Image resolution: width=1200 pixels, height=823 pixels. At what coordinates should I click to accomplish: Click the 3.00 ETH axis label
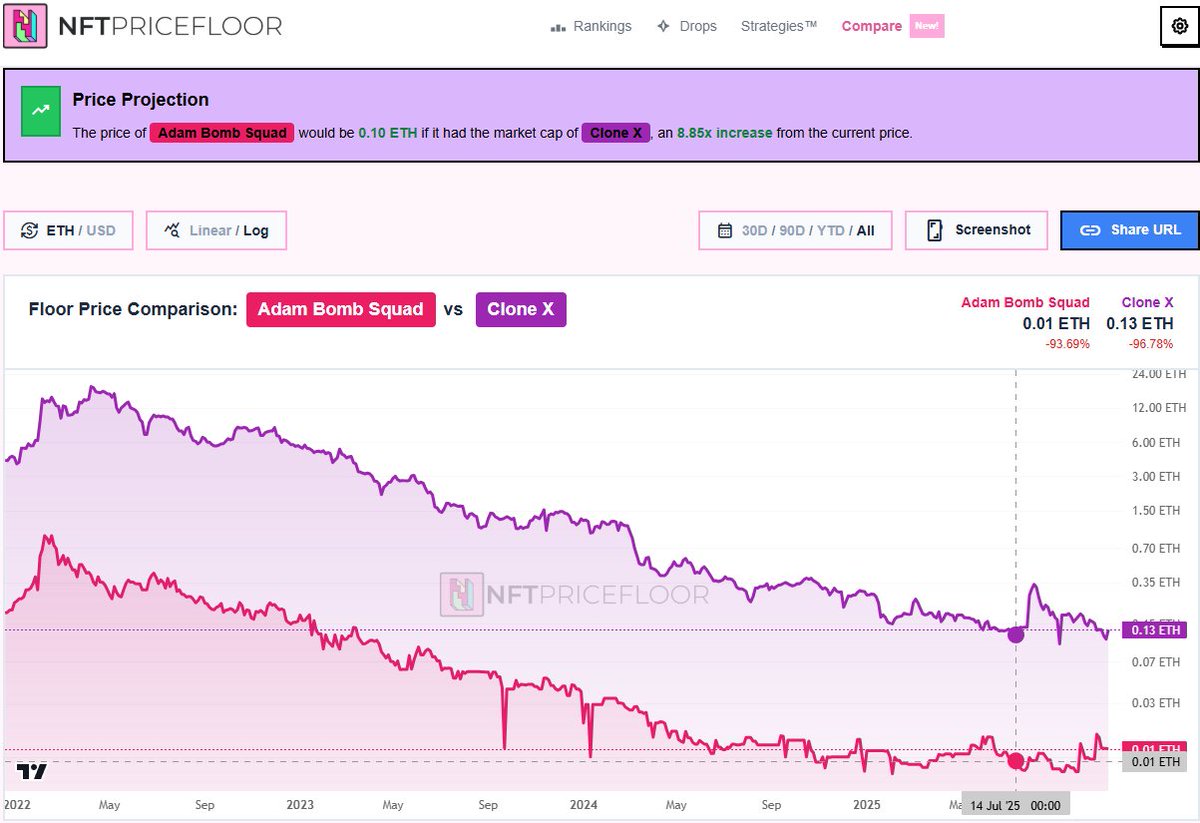1156,477
